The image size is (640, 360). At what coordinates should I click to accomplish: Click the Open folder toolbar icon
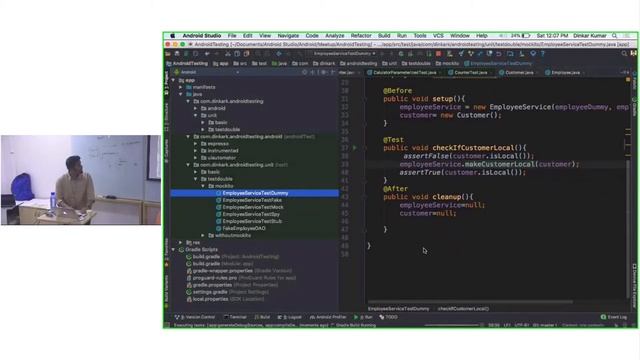(168, 53)
